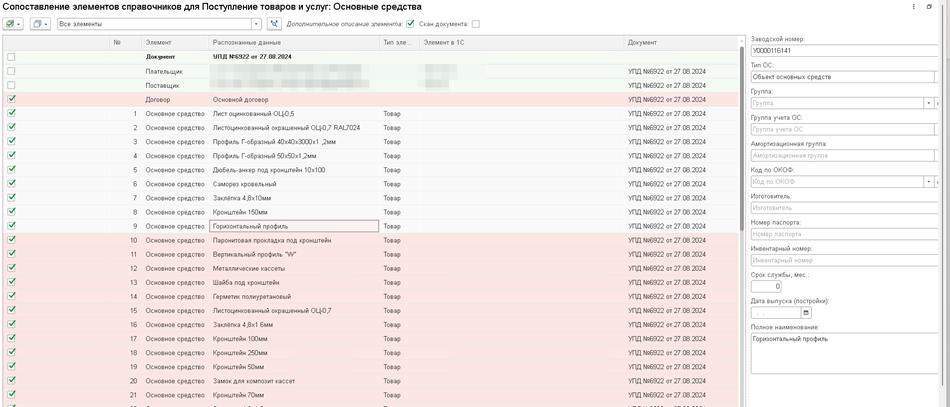Click the Тип ОС input field

coord(842,77)
